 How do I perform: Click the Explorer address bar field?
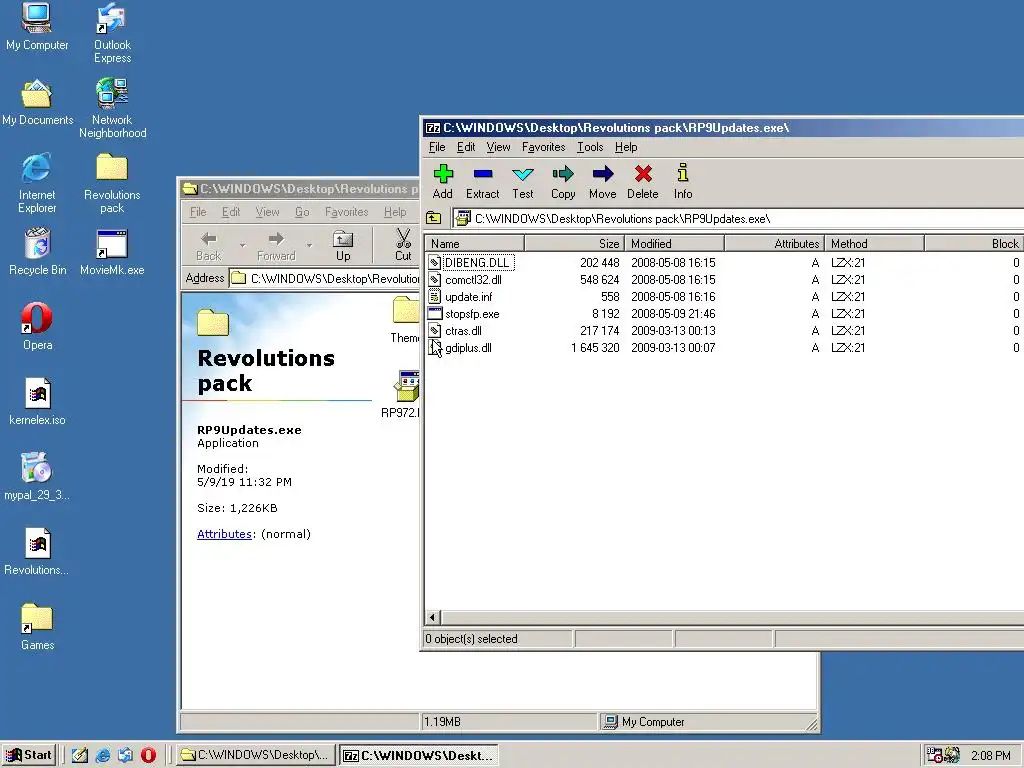click(x=325, y=278)
